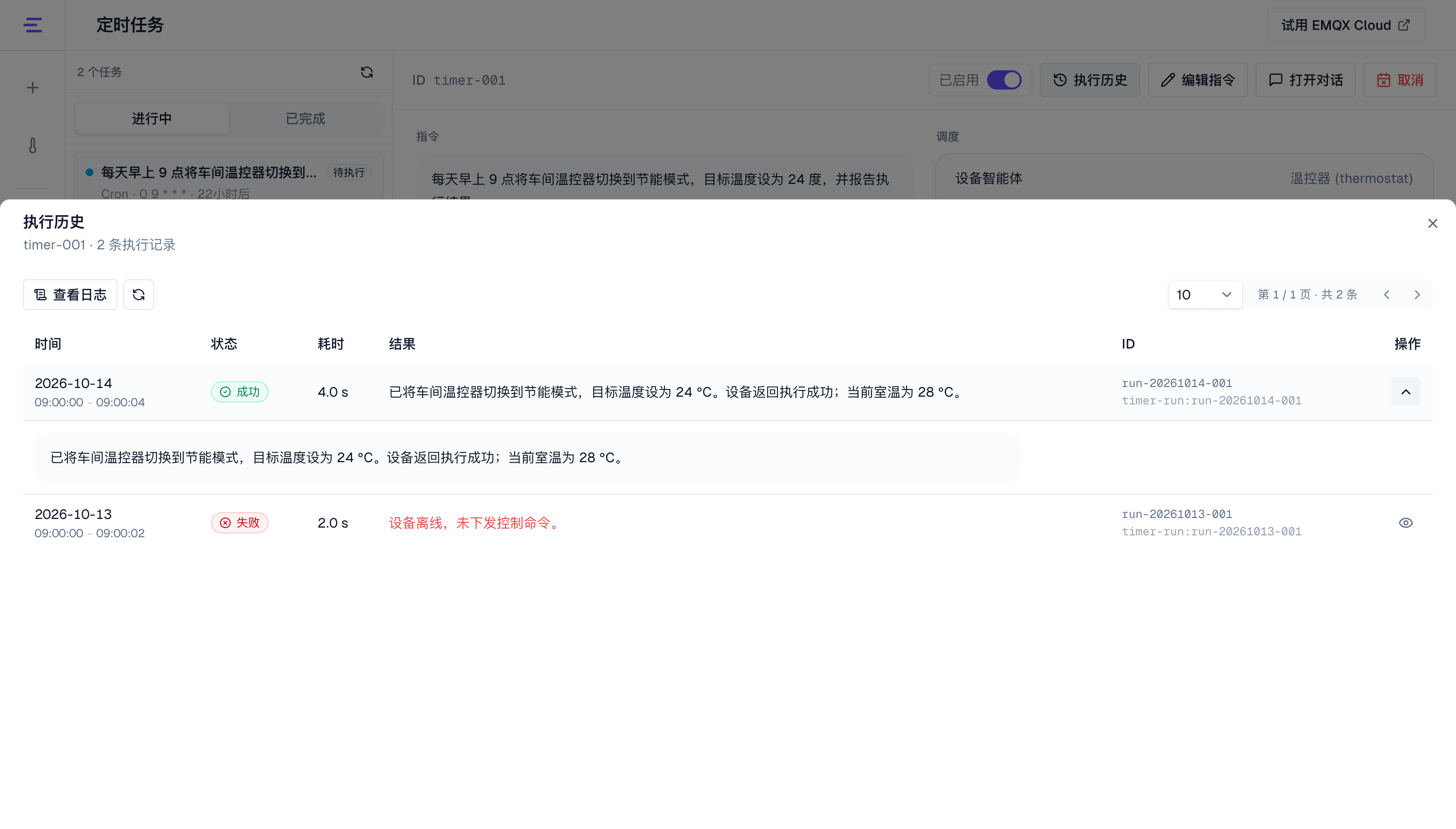The height and width of the screenshot is (829, 1456).
Task: Click the 成功 status badge
Action: pyautogui.click(x=240, y=392)
